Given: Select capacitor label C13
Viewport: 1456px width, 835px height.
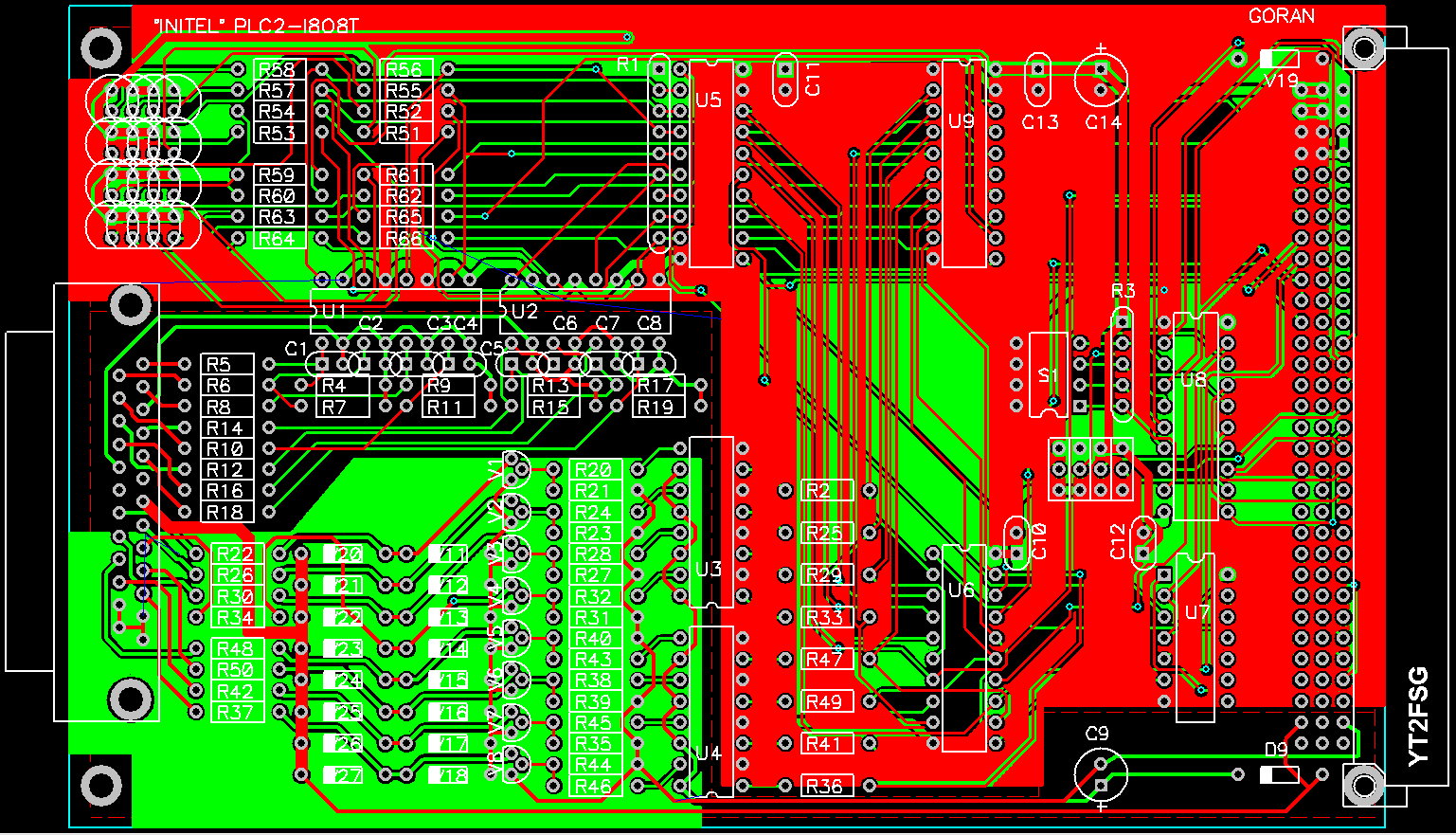Looking at the screenshot, I should 1040,122.
